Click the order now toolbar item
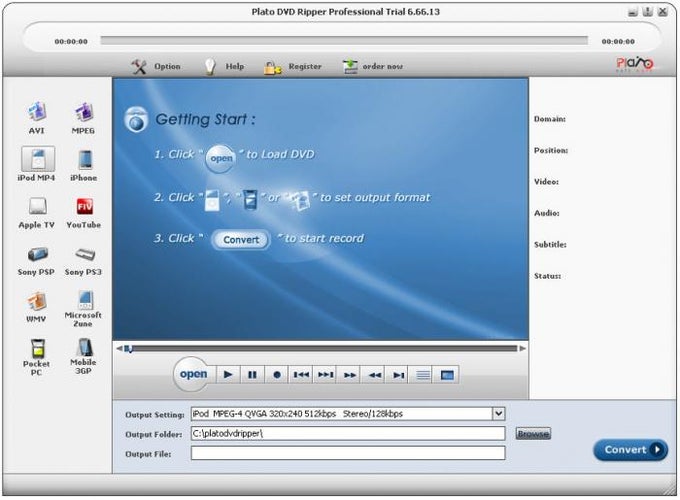The width and height of the screenshot is (680, 500). click(373, 66)
